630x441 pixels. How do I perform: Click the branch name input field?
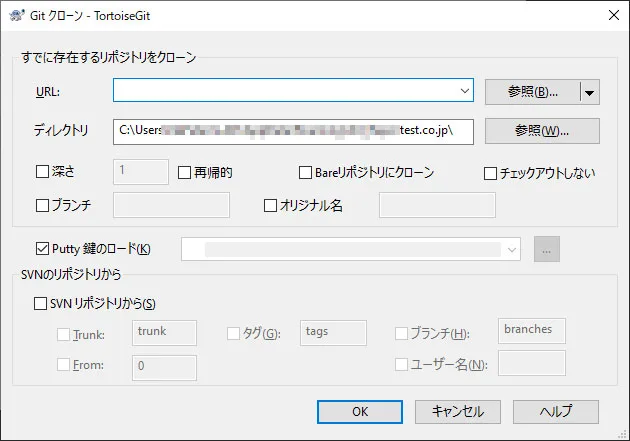pyautogui.click(x=172, y=205)
